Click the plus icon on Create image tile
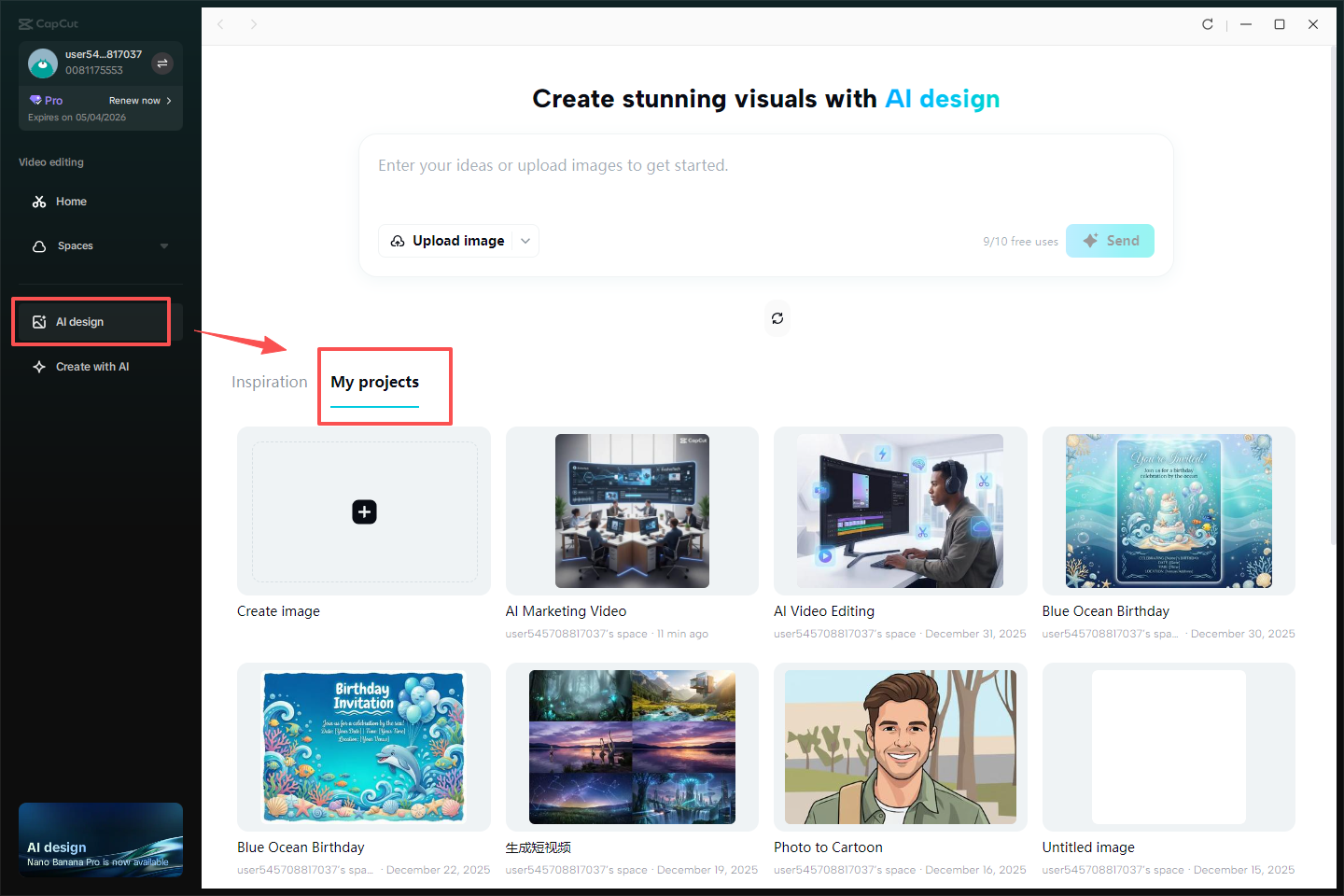Screen dimensions: 1344x896 (x=364, y=511)
